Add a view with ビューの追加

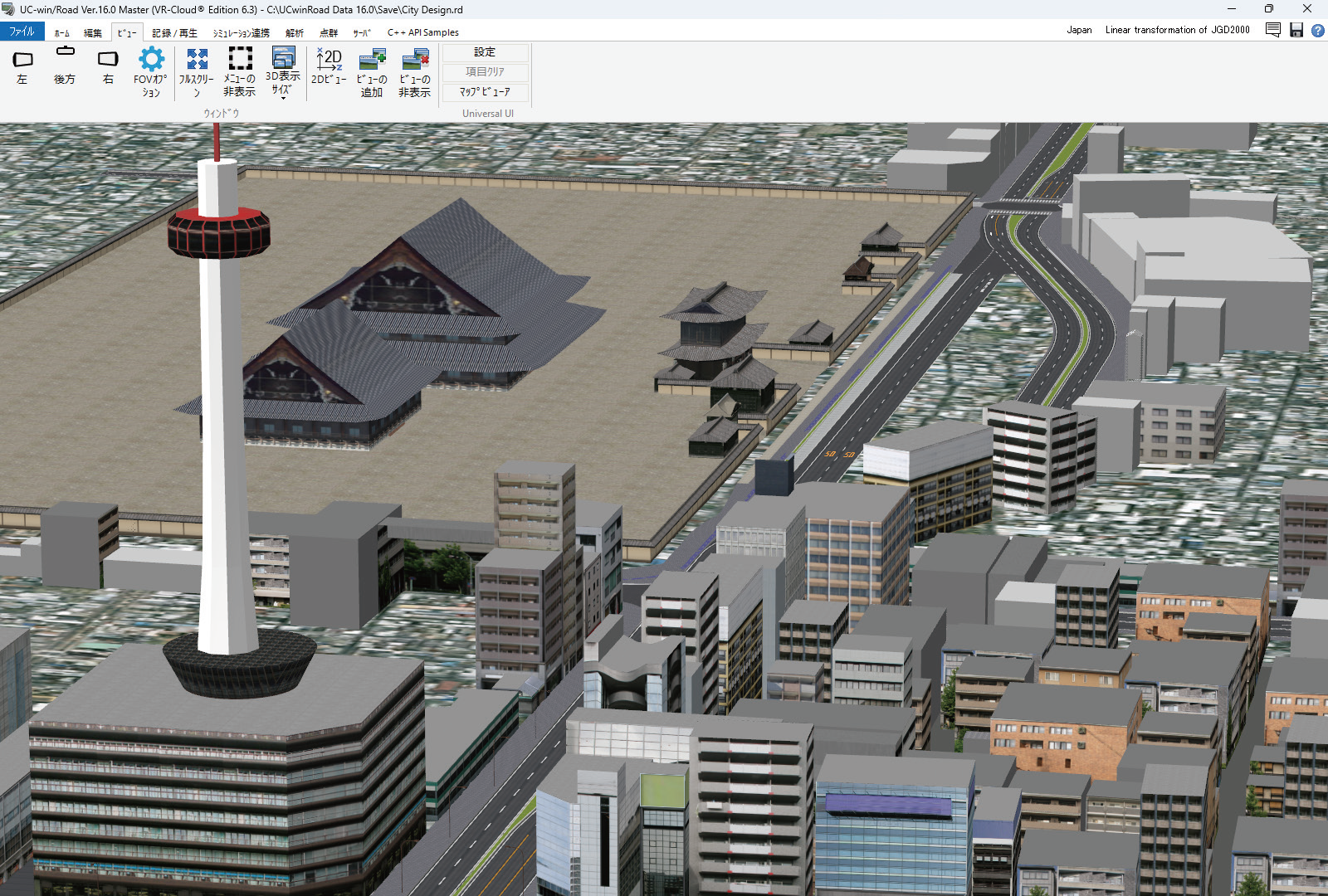coord(372,72)
